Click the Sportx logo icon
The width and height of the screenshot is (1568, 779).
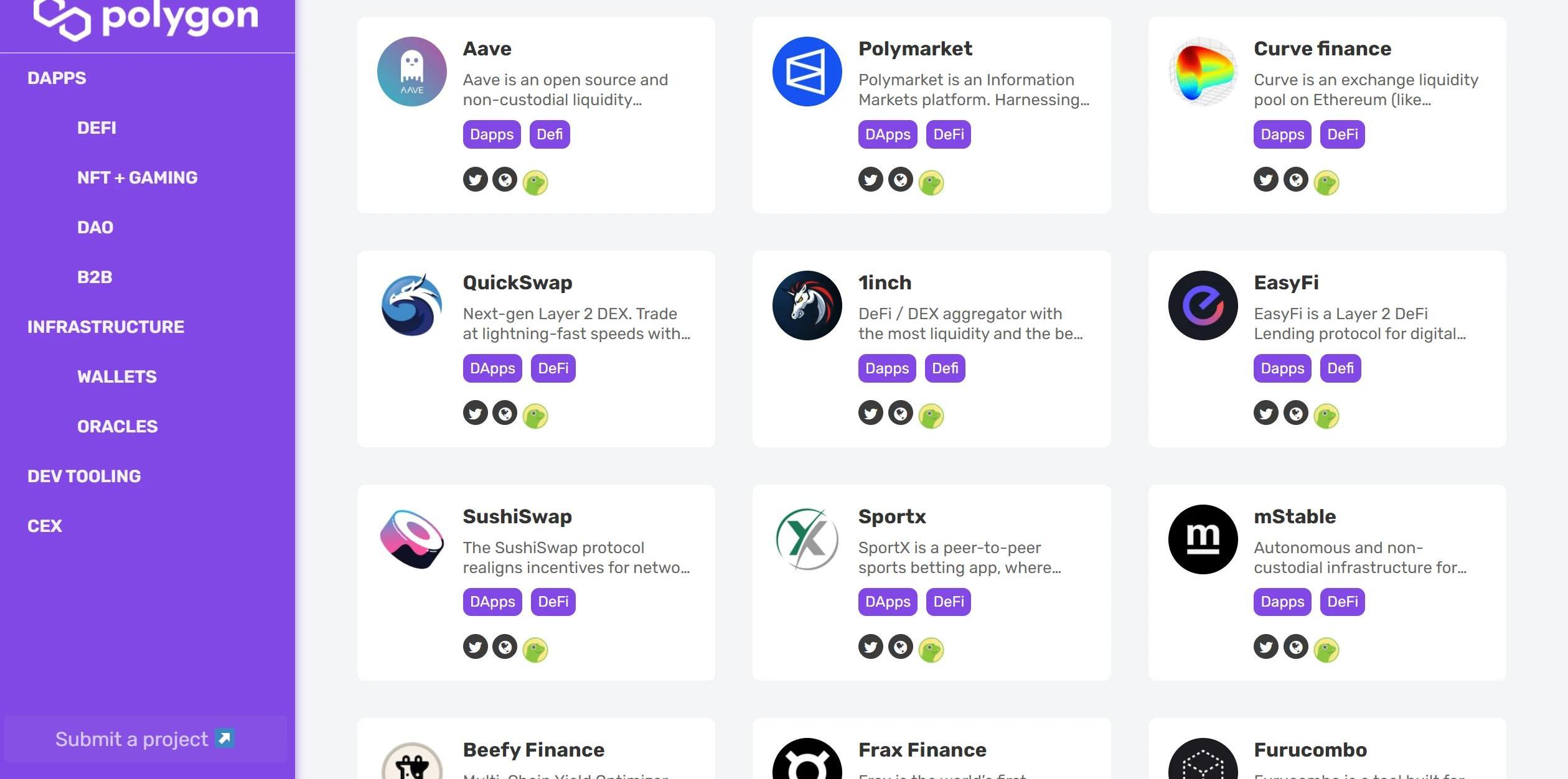(x=807, y=539)
